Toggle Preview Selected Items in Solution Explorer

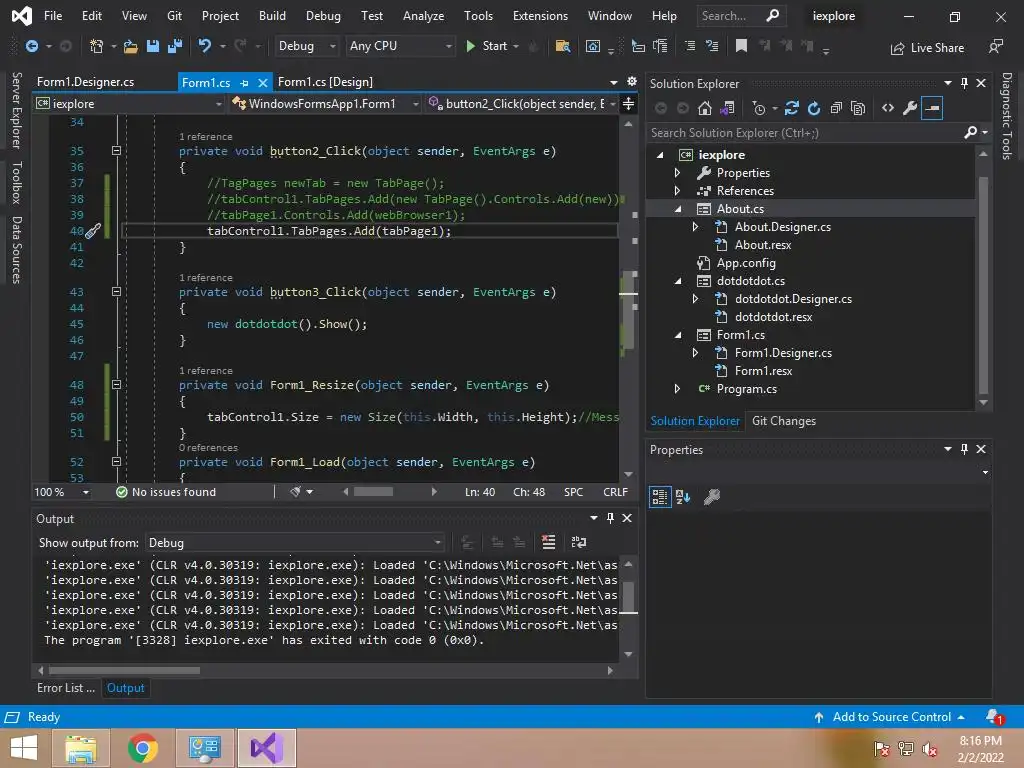932,108
